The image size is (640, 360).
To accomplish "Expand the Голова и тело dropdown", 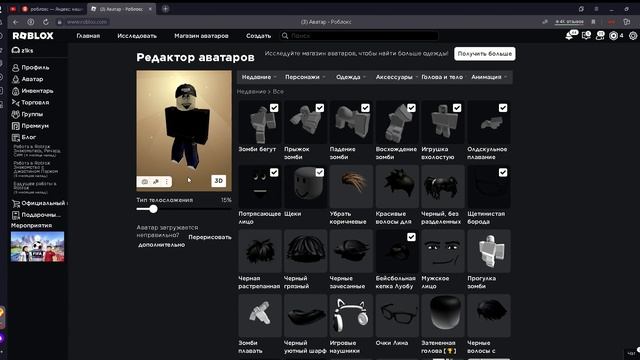I will [x=442, y=77].
